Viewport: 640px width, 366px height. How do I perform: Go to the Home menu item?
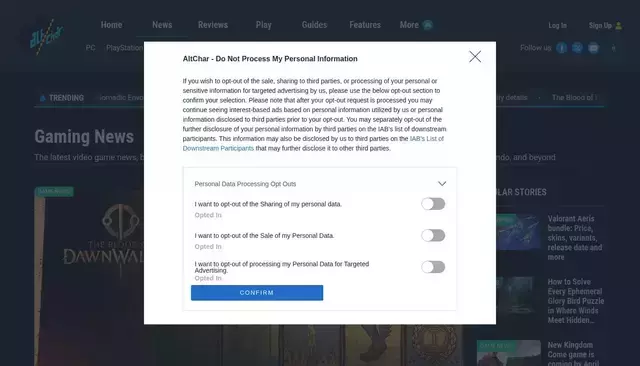pyautogui.click(x=111, y=25)
